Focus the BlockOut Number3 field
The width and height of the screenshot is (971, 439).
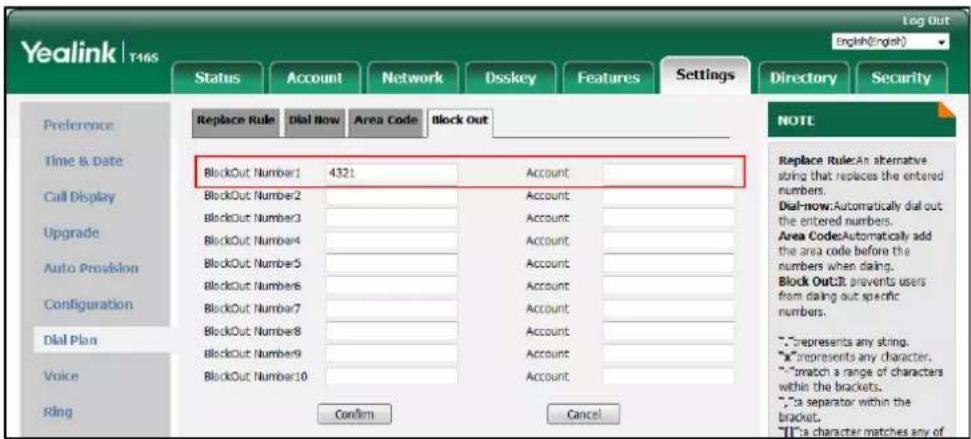(x=391, y=218)
